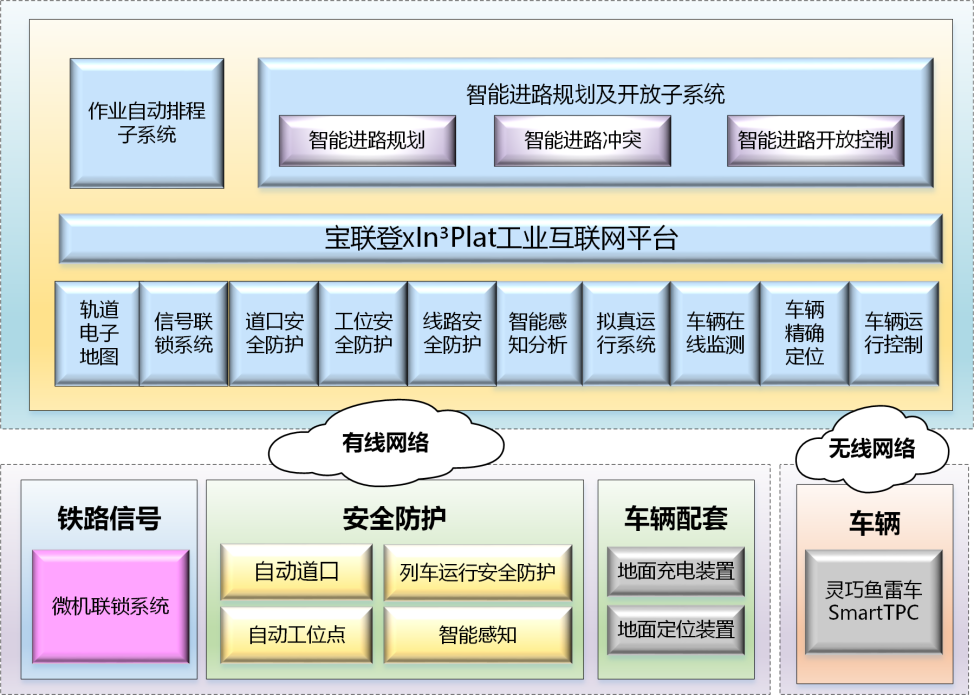This screenshot has width=974, height=695.
Task: Click the 列车运行安全防护 box
Action: point(477,573)
